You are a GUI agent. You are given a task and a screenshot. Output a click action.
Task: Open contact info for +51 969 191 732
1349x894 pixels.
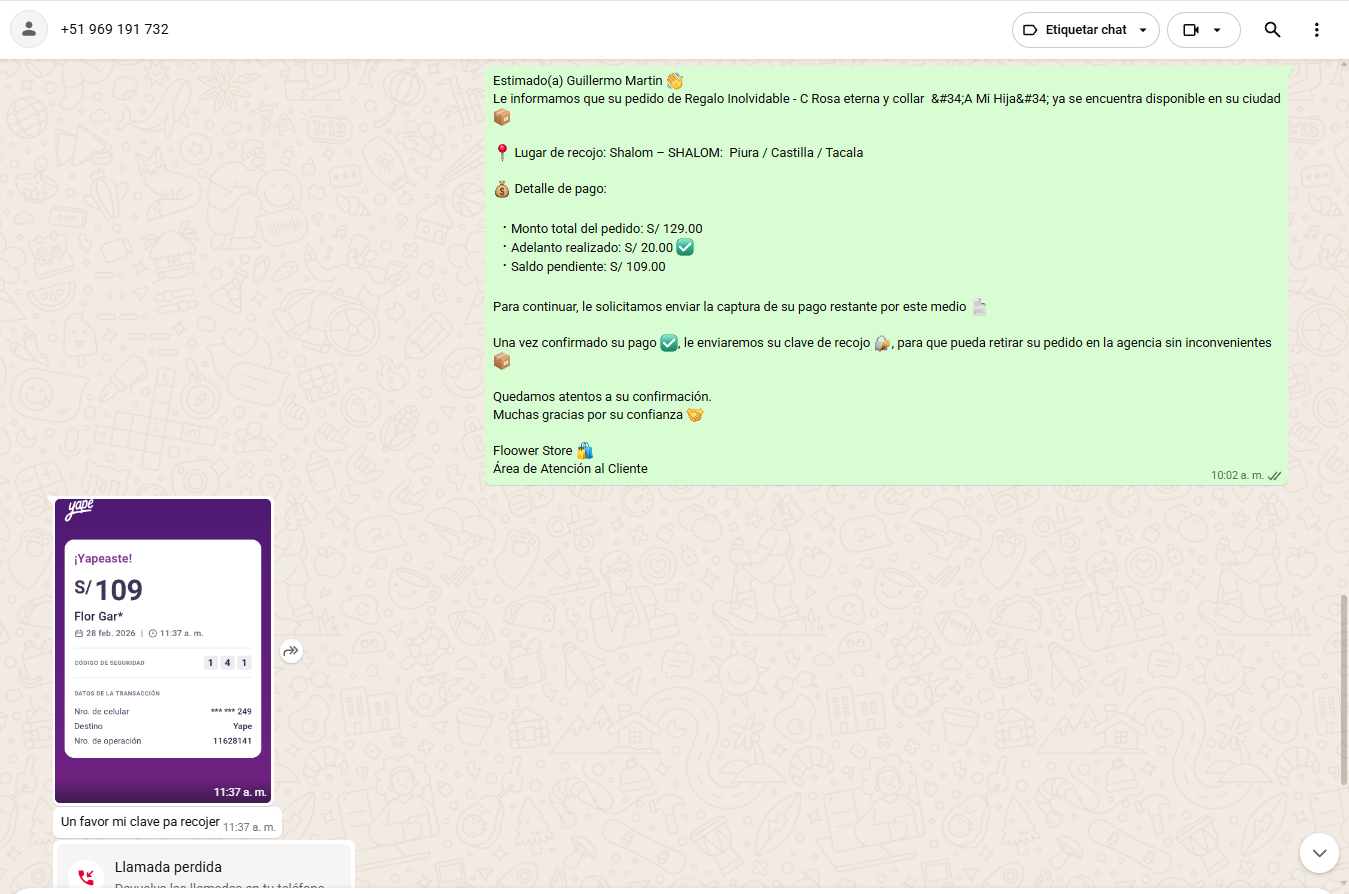click(115, 30)
